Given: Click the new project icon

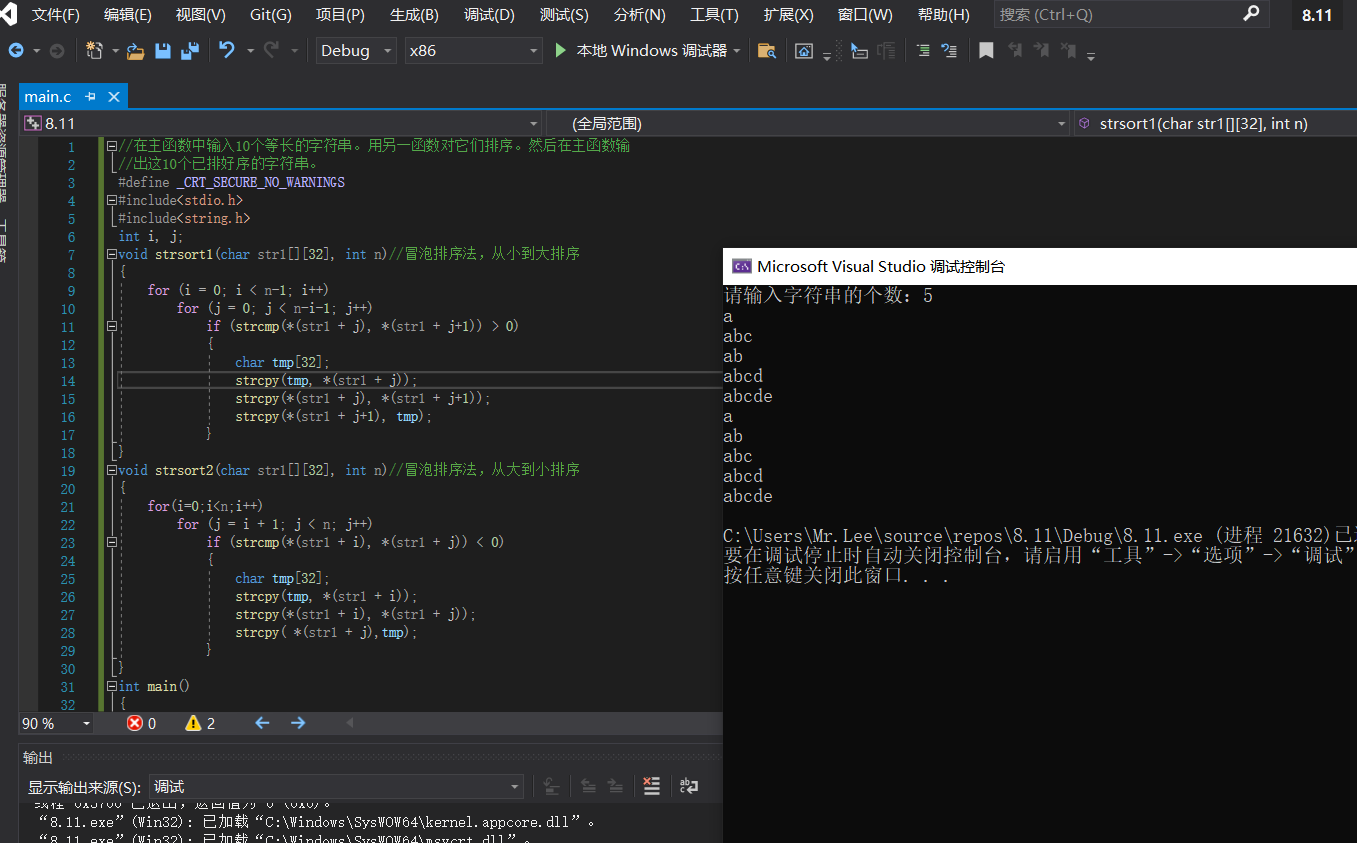Looking at the screenshot, I should point(96,50).
